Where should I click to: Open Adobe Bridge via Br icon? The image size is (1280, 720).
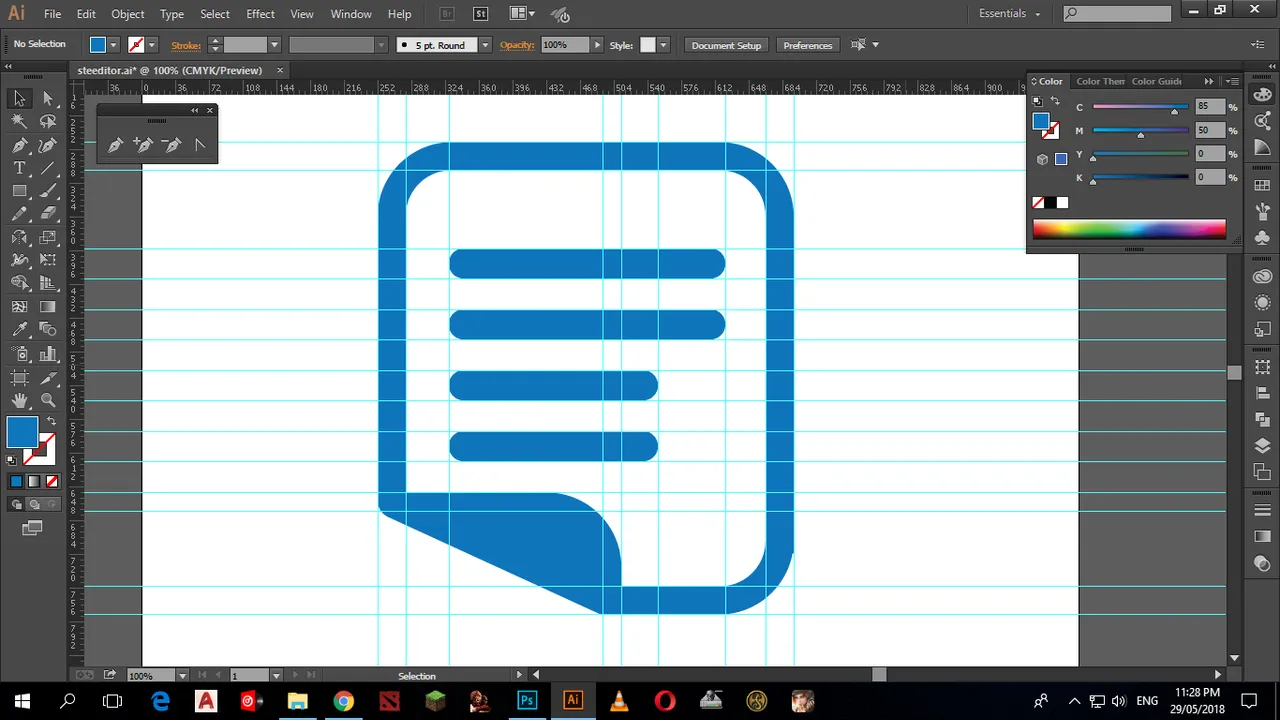coord(447,14)
